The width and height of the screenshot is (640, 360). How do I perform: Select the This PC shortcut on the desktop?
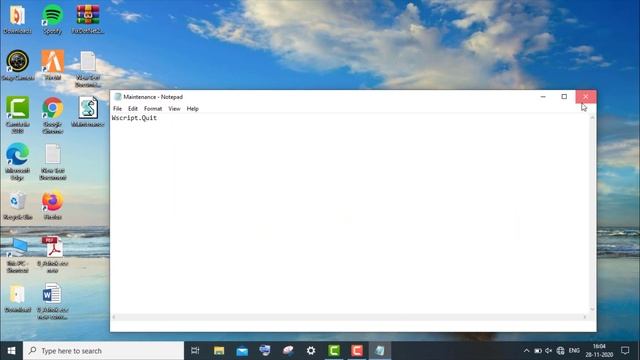coord(17,255)
